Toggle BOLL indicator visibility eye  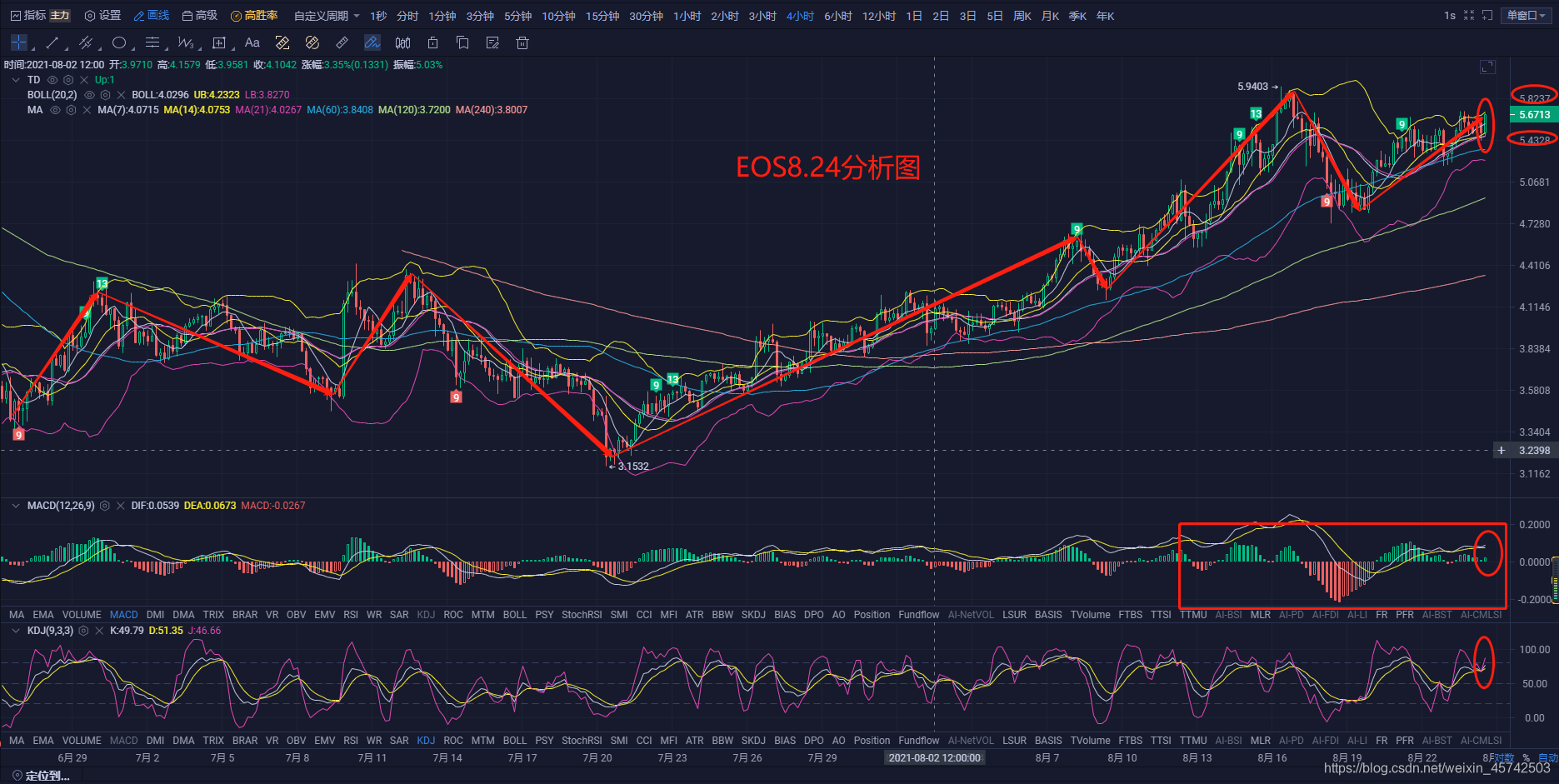(89, 95)
